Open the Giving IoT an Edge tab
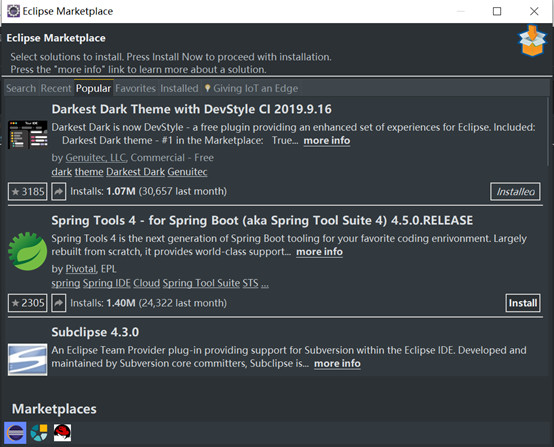 [x=252, y=88]
